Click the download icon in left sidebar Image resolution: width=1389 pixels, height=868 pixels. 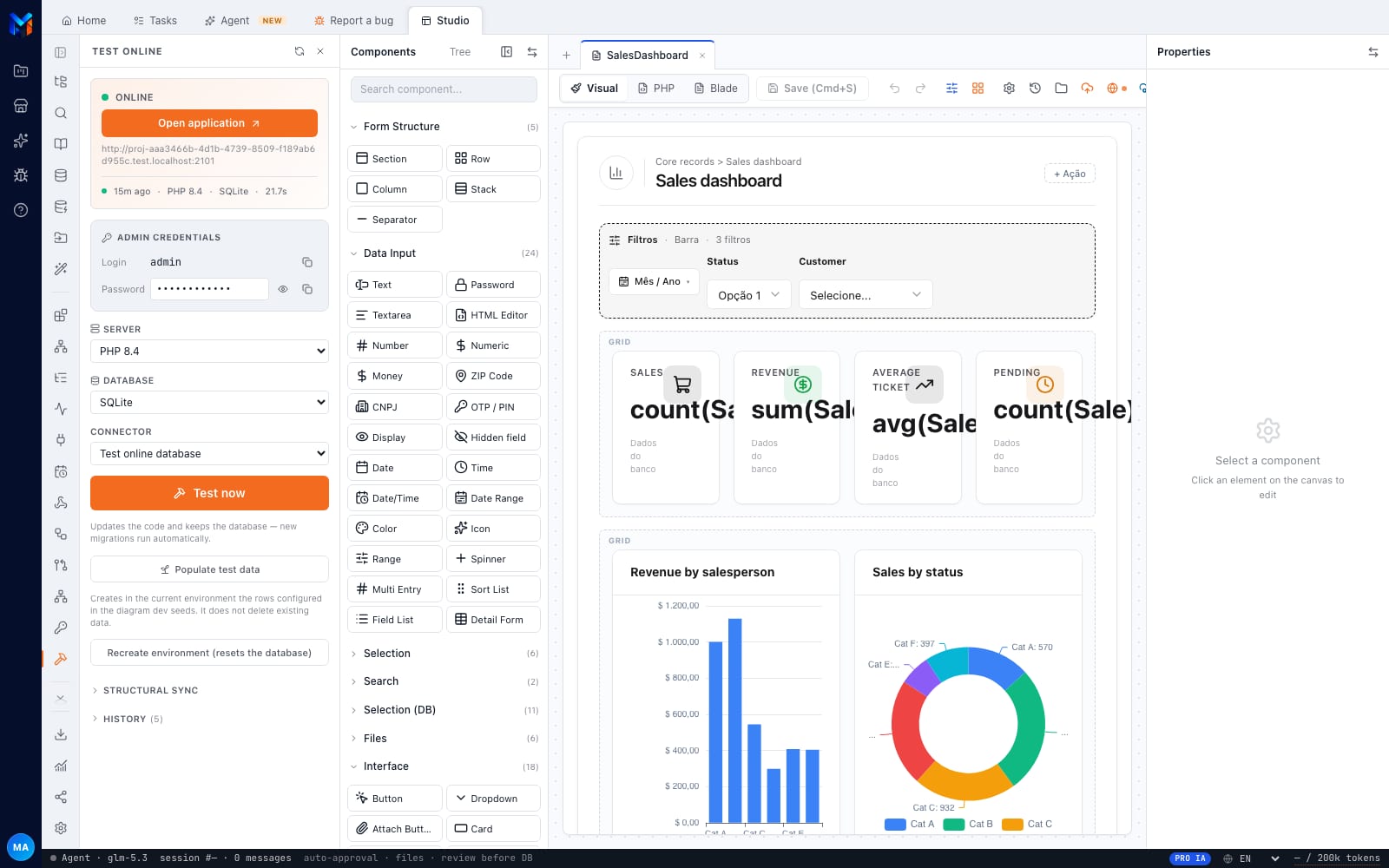point(61,734)
